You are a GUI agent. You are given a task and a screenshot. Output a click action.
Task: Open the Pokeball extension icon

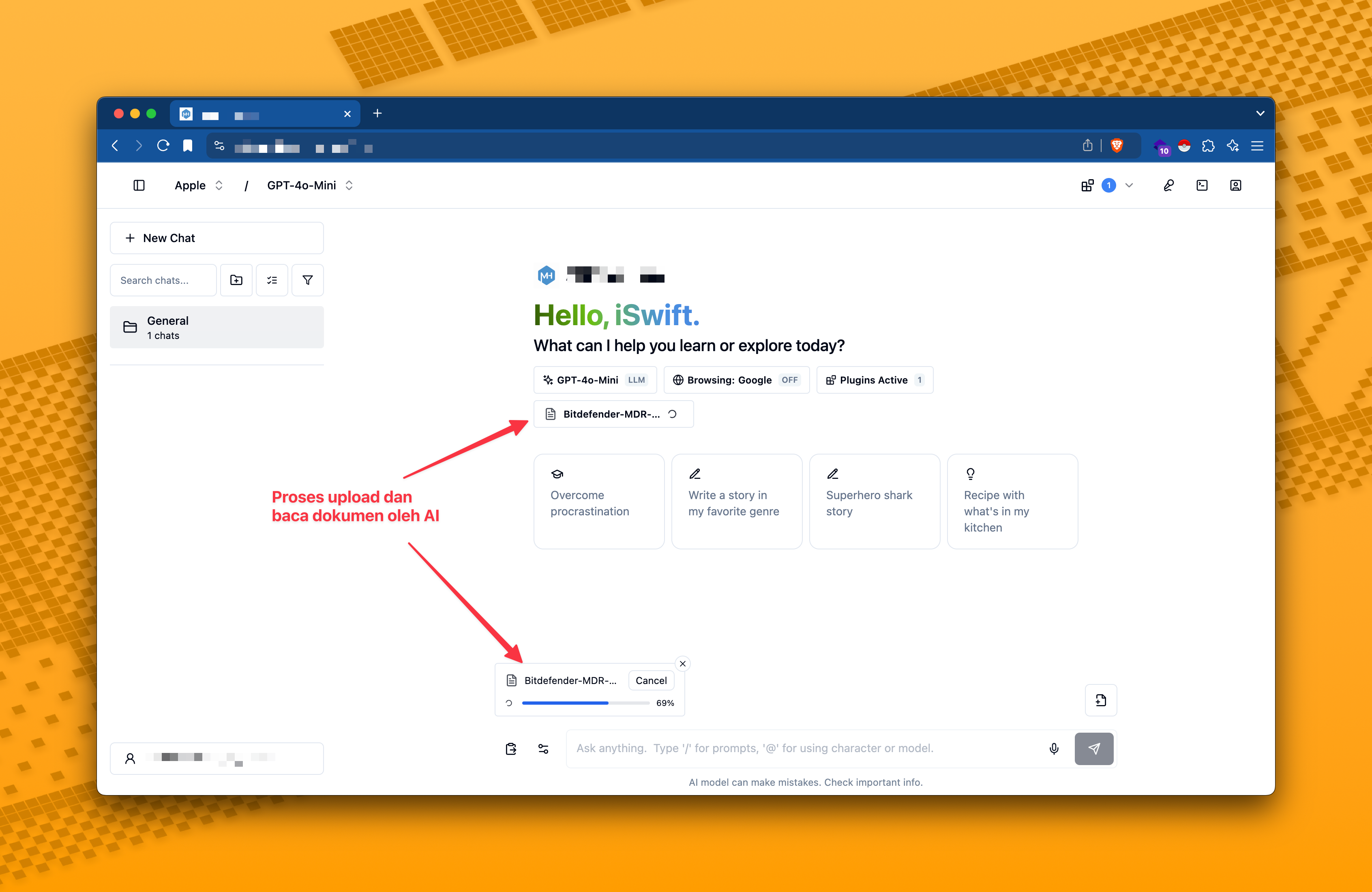coord(1184,145)
